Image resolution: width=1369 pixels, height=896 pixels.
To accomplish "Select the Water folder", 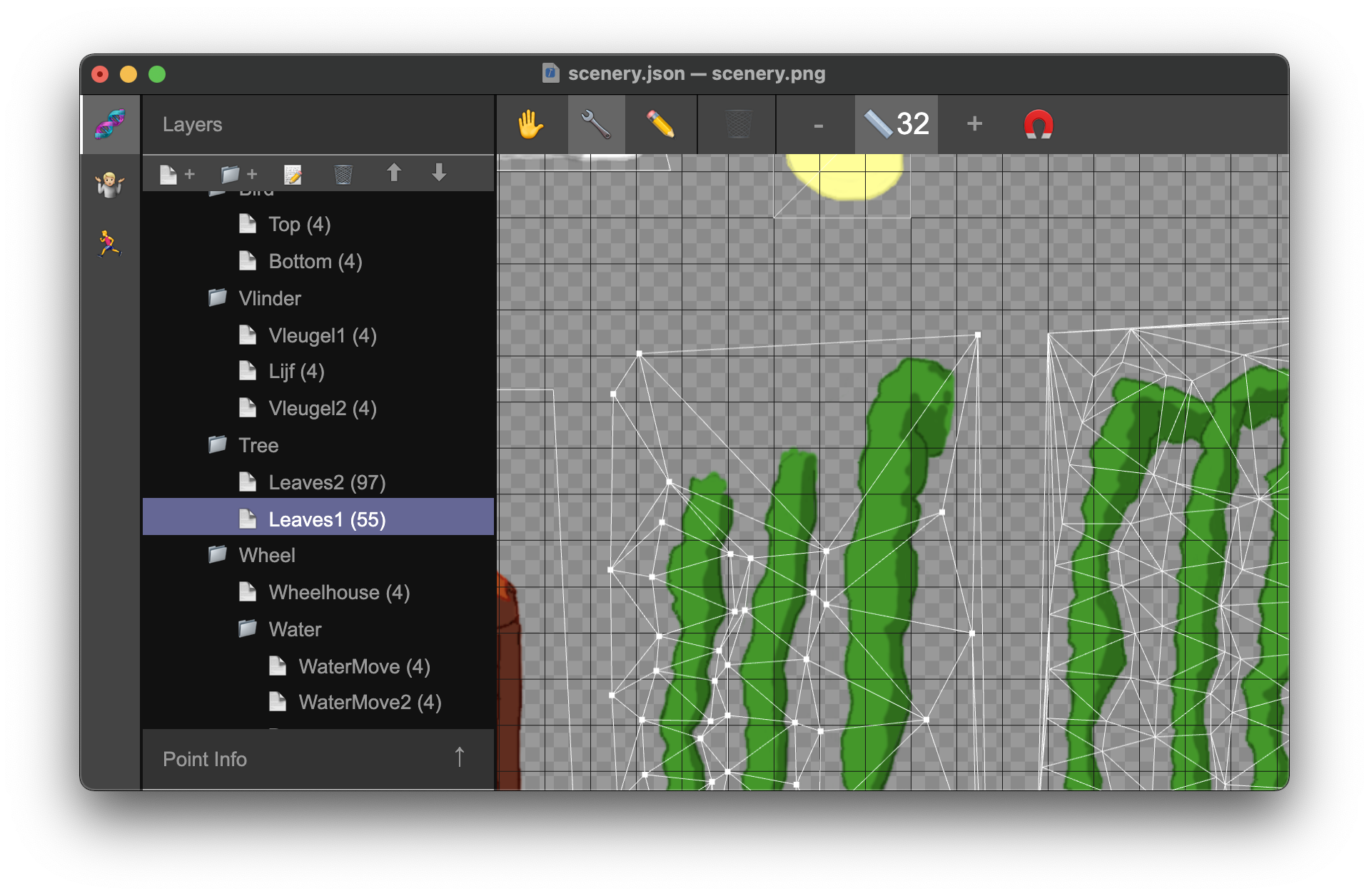I will (x=318, y=629).
